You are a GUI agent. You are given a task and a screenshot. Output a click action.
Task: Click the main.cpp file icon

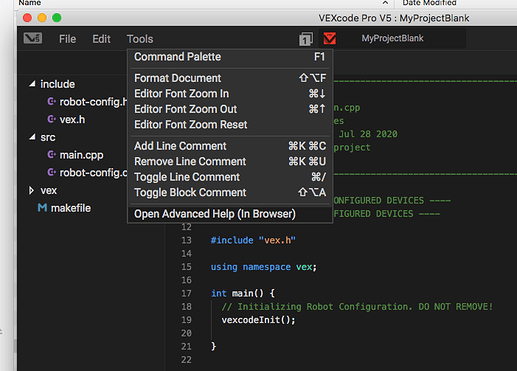pos(51,155)
